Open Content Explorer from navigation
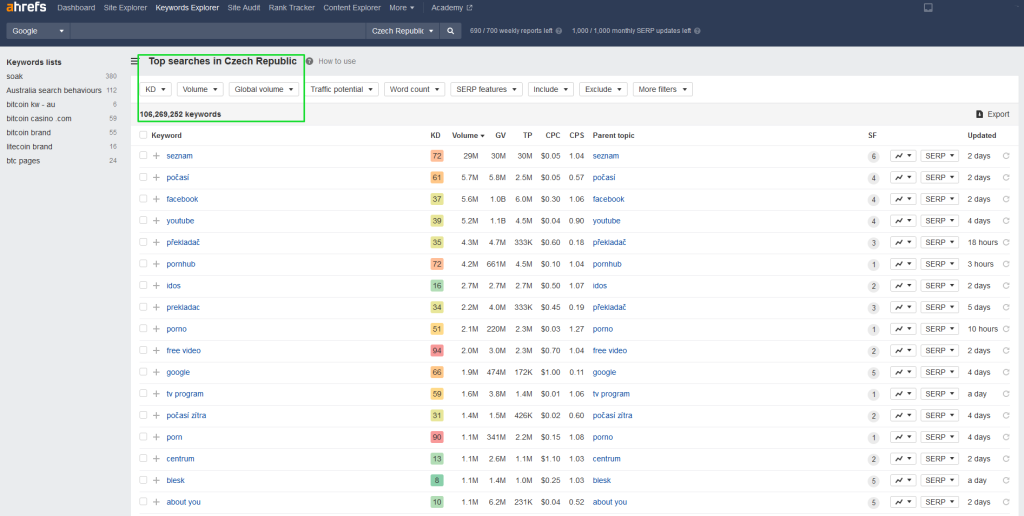Screen dimensions: 1024x516 tap(352, 8)
